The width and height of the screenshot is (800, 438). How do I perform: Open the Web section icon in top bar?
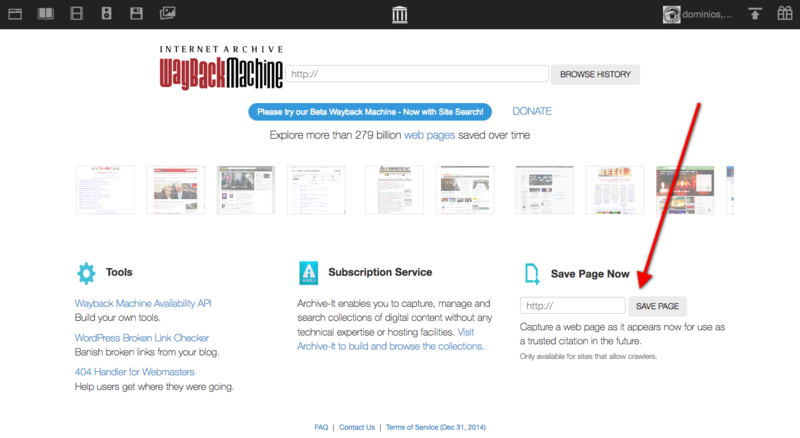point(15,14)
